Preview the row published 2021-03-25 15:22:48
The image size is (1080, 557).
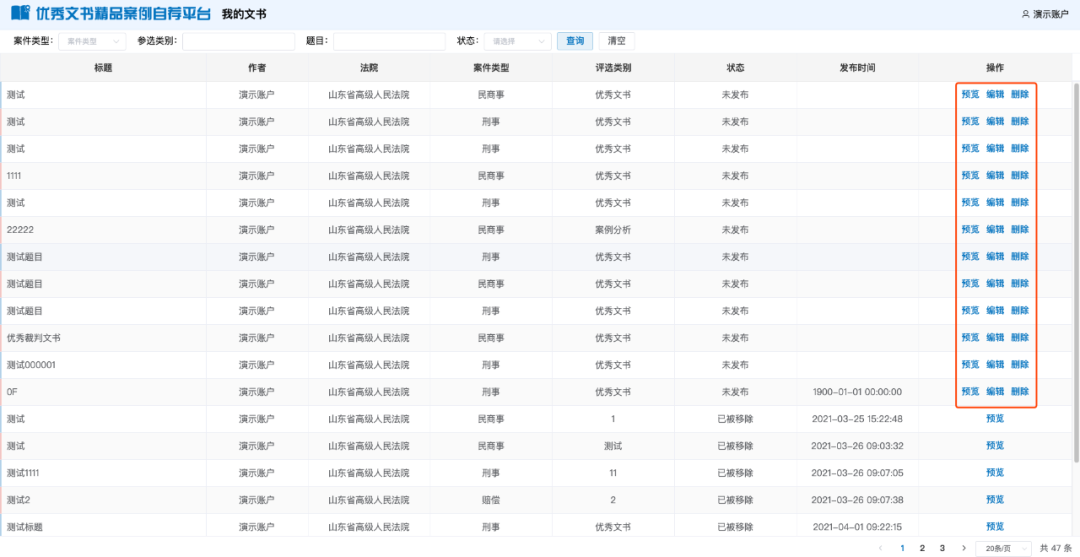pos(995,418)
